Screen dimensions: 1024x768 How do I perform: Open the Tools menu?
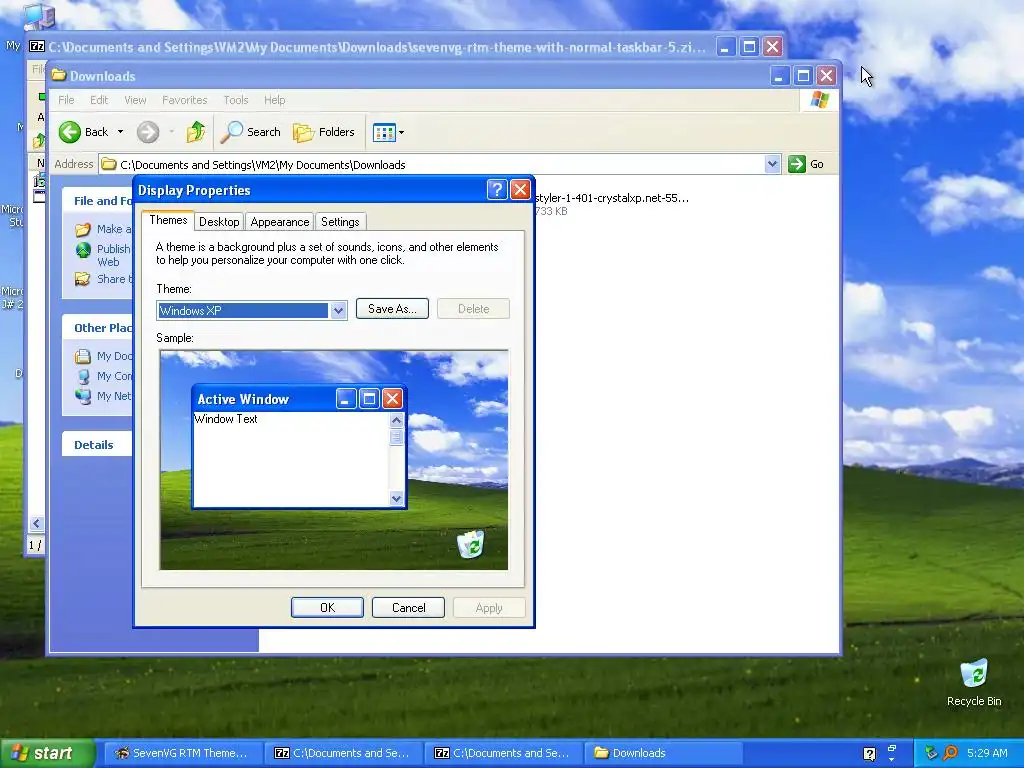tap(236, 100)
